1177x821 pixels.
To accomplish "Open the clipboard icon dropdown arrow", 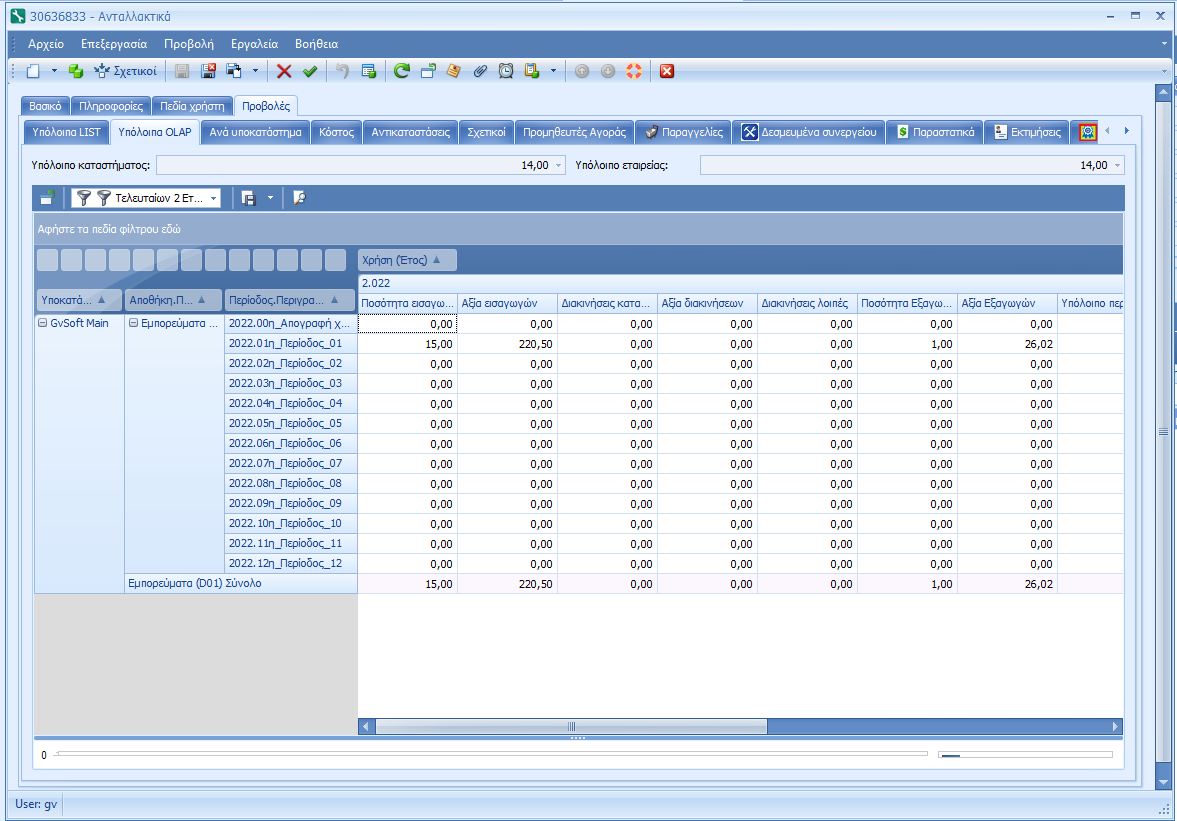I will pyautogui.click(x=553, y=71).
